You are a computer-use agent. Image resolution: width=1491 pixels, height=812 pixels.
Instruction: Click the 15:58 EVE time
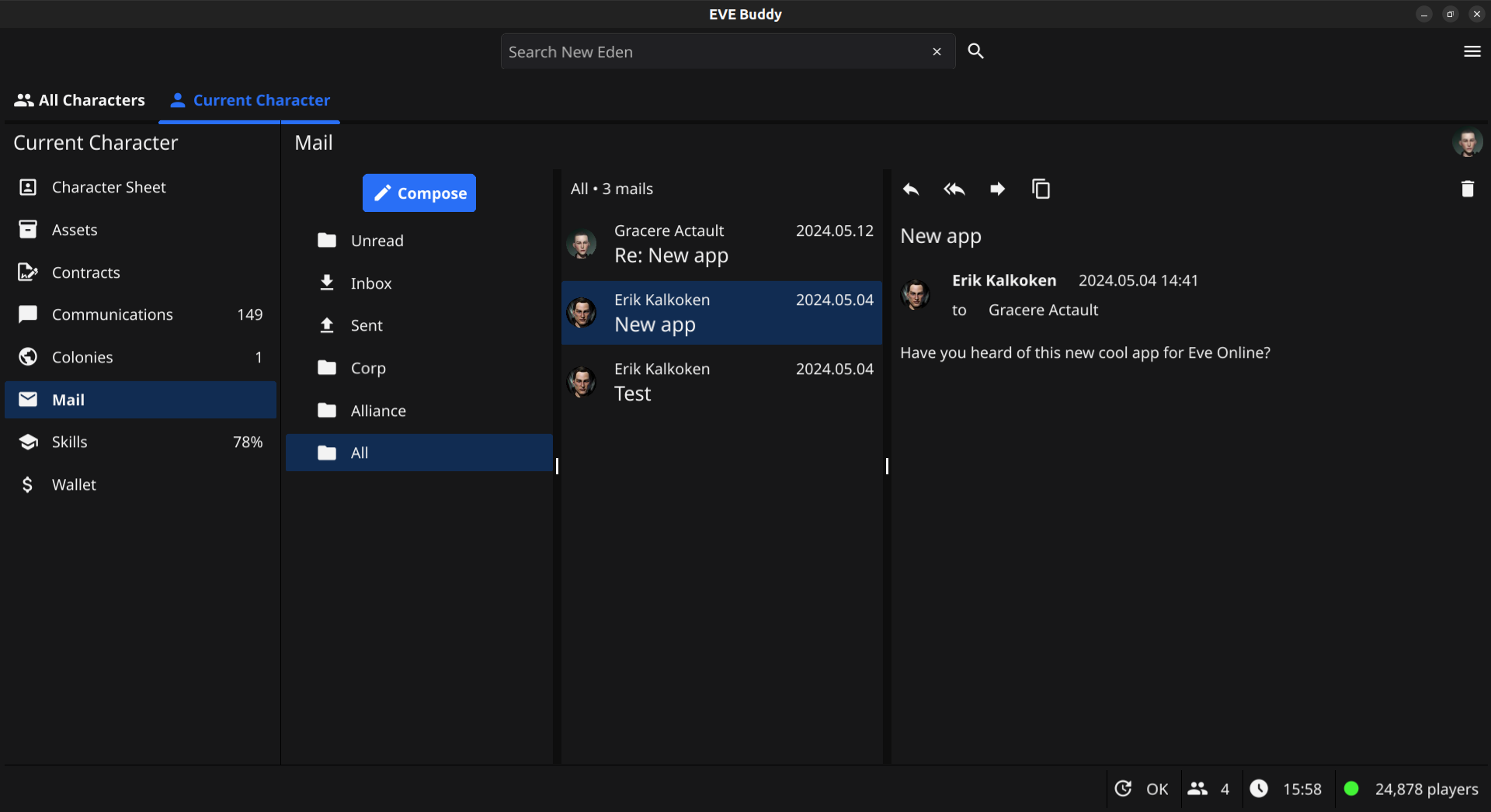(x=1302, y=789)
